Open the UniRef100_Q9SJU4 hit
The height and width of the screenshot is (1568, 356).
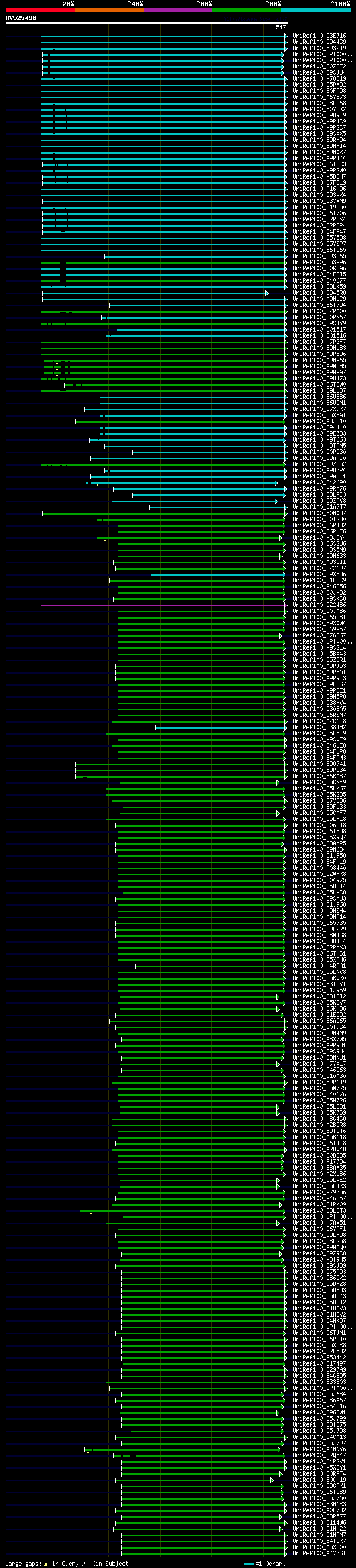pyautogui.click(x=319, y=72)
